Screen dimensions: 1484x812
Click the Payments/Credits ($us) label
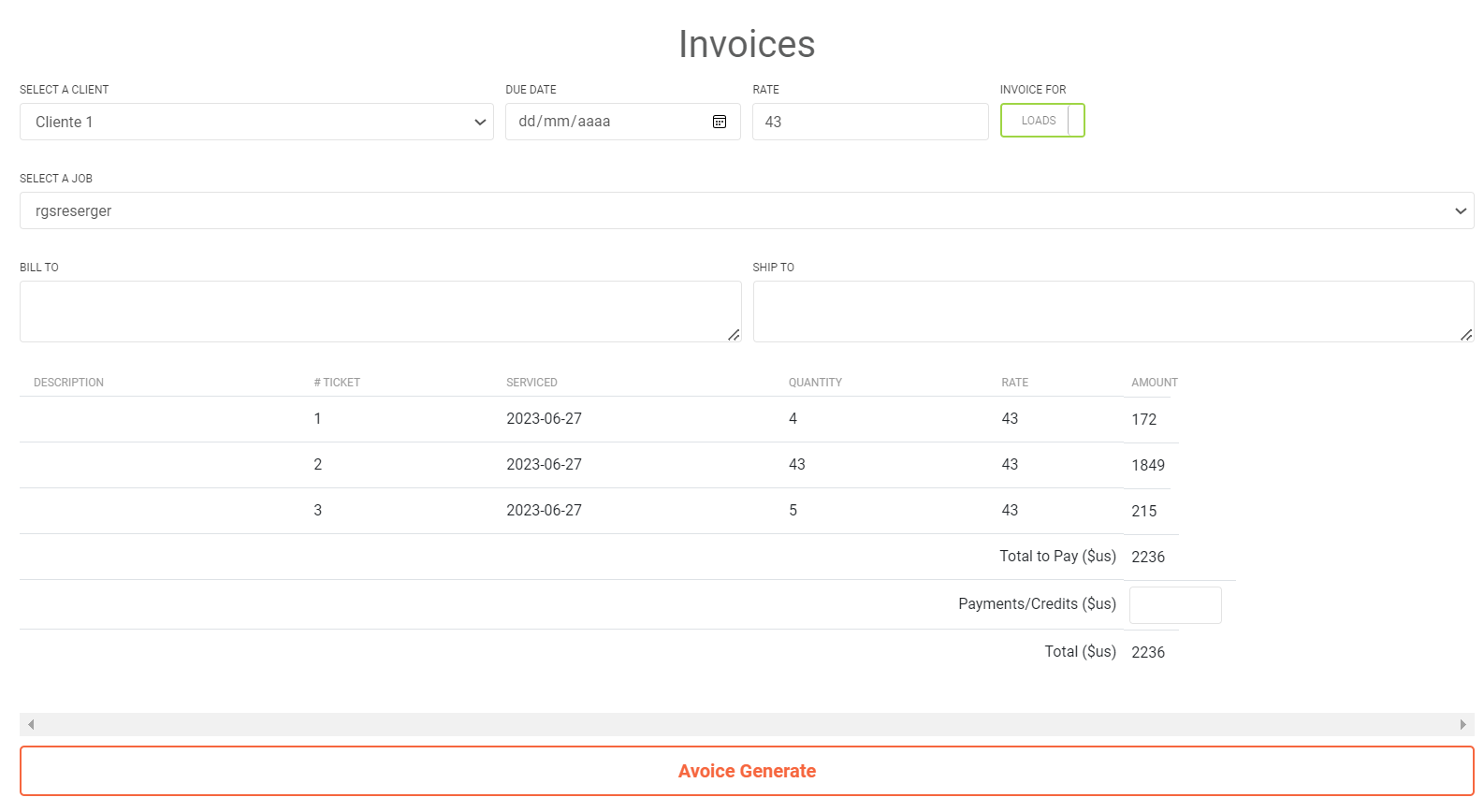click(x=1037, y=604)
